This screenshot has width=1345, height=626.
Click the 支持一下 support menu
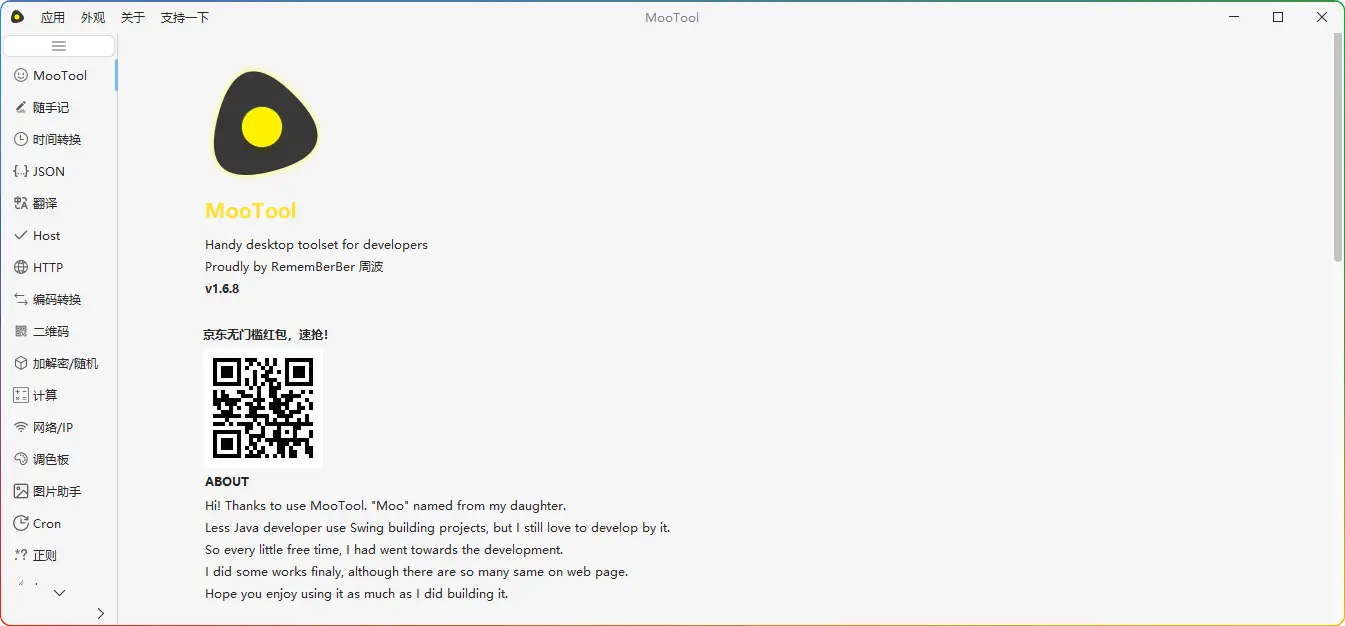coord(185,17)
